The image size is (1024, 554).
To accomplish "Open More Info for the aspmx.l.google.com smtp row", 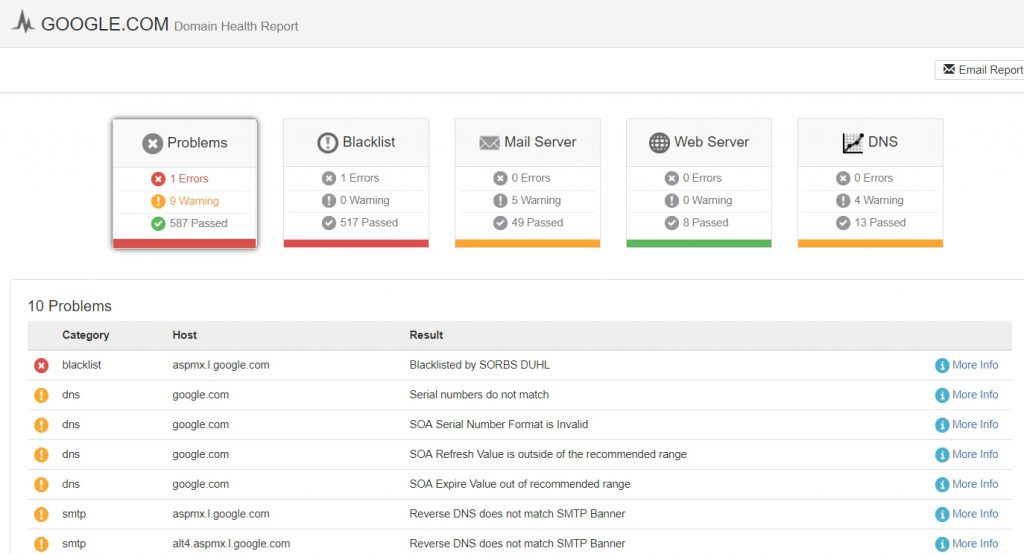I will click(967, 513).
